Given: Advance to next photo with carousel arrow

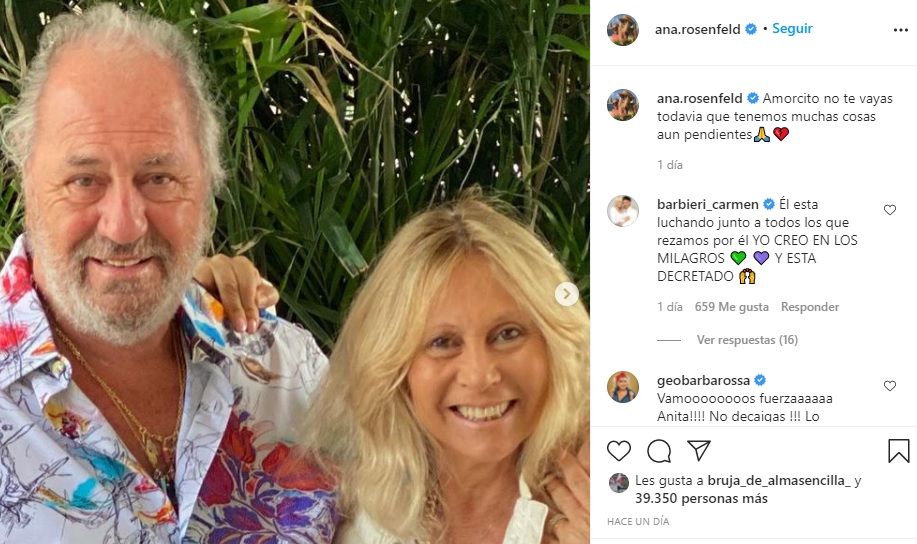Looking at the screenshot, I should pos(566,294).
